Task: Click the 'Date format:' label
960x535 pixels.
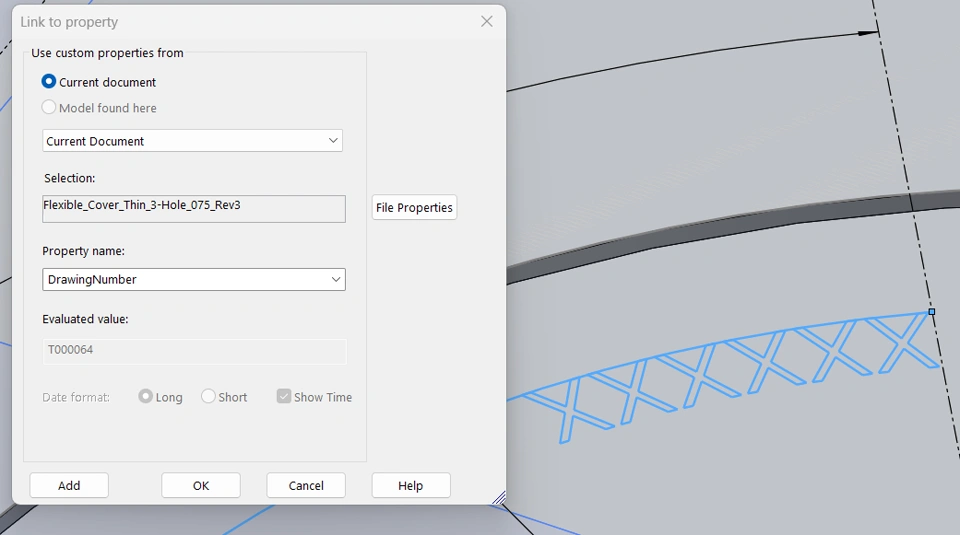Action: coord(76,397)
